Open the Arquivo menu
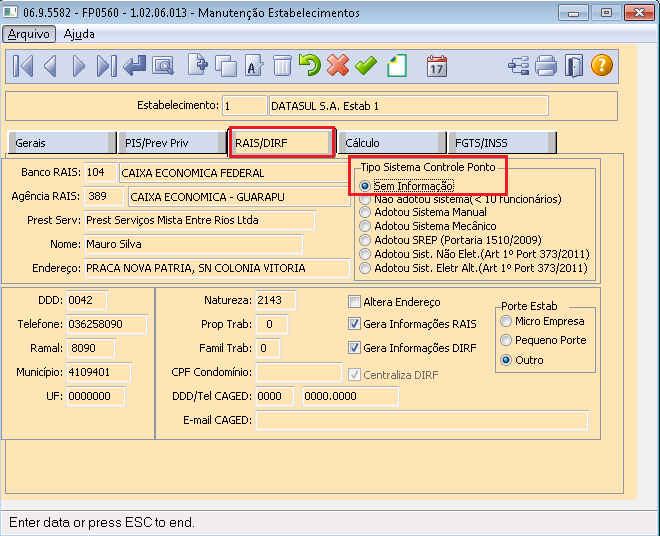Viewport: 660px width, 536px height. pyautogui.click(x=29, y=34)
